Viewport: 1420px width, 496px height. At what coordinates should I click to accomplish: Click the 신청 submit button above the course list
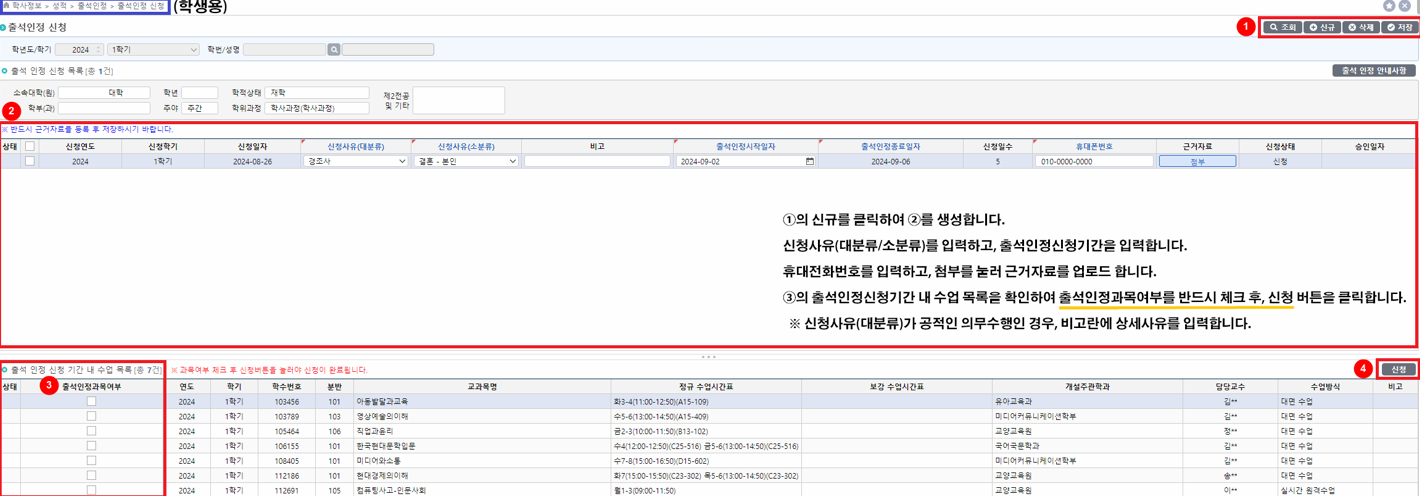click(1398, 369)
